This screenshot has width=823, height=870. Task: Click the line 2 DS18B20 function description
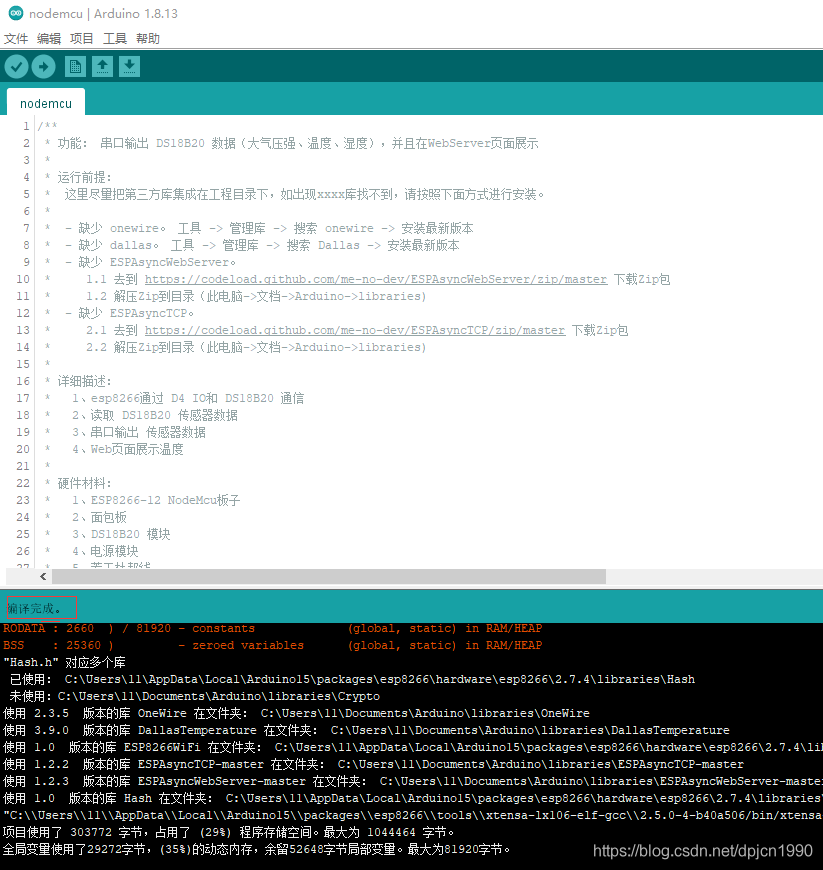[298, 144]
